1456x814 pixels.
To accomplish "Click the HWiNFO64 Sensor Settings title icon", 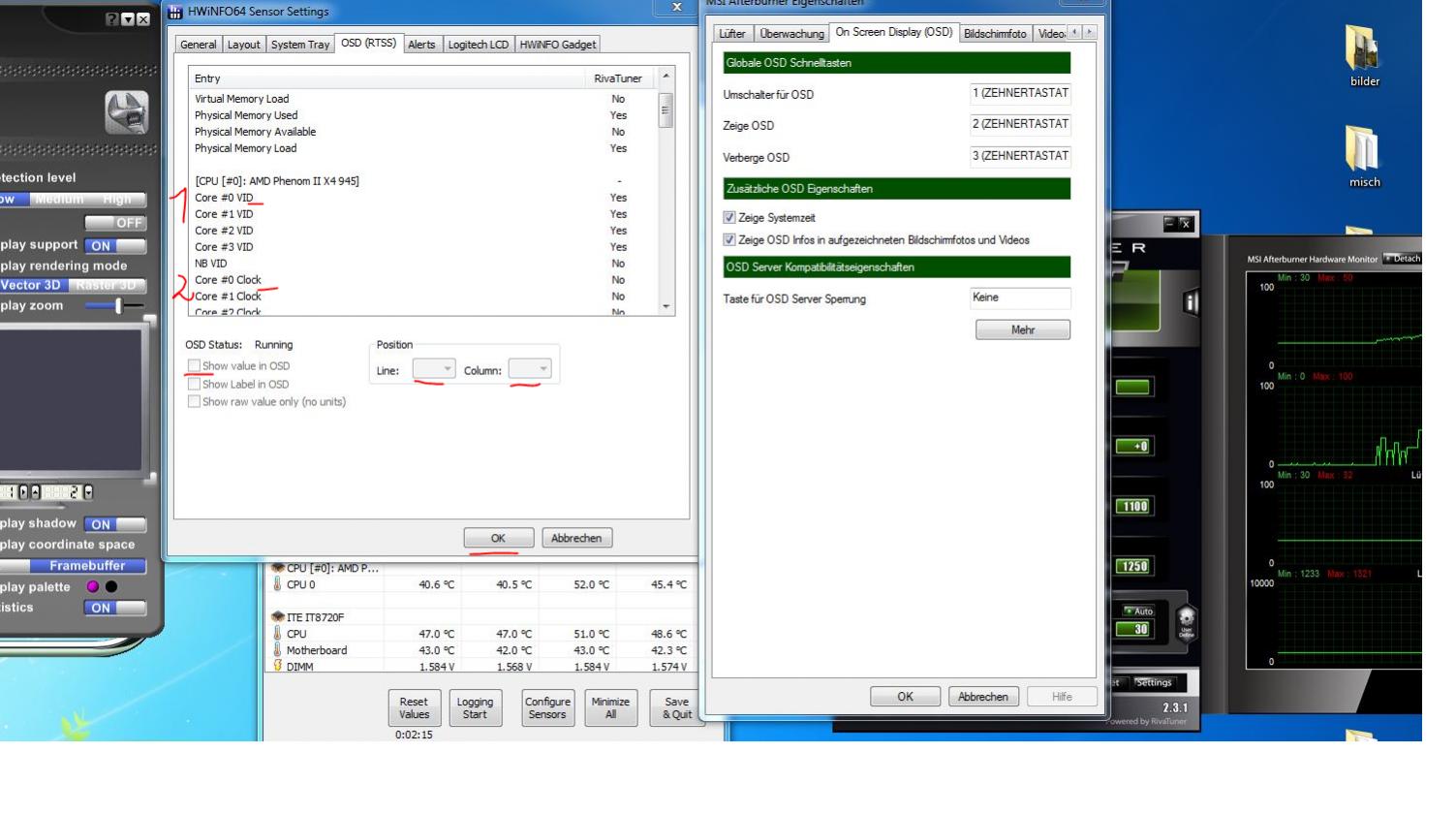I will pos(175,12).
